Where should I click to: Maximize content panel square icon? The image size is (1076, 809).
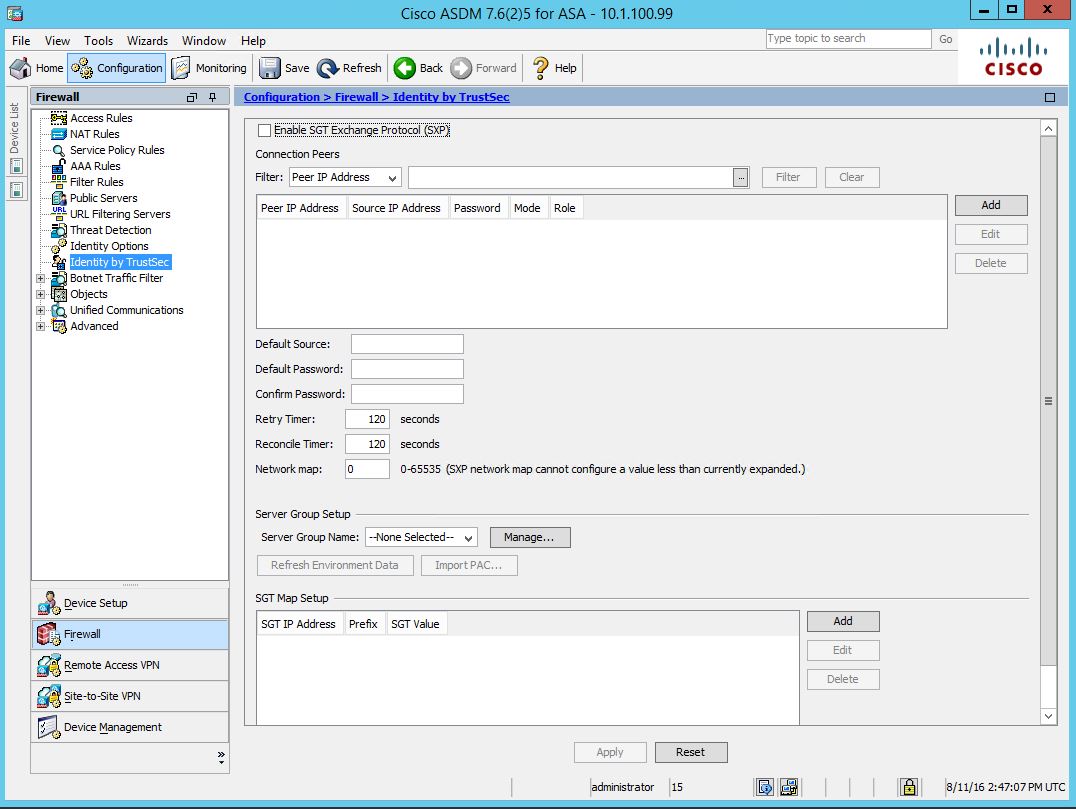1050,97
